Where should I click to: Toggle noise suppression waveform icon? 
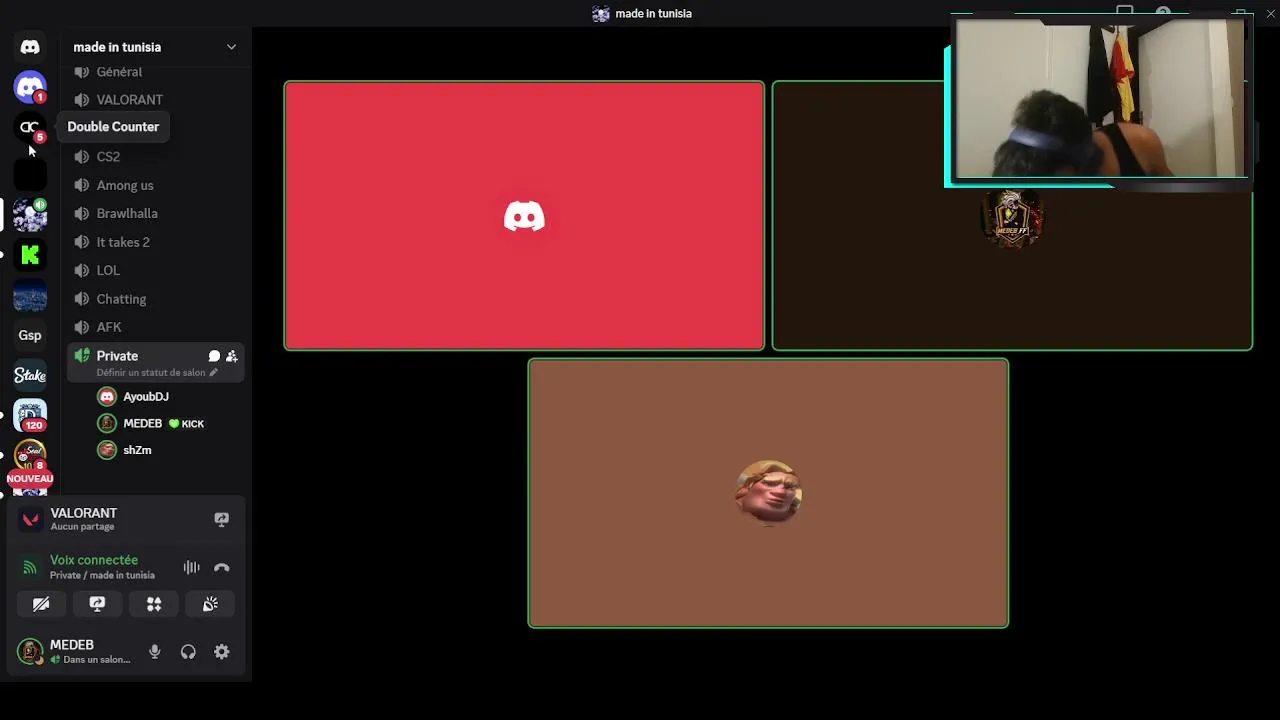click(192, 568)
